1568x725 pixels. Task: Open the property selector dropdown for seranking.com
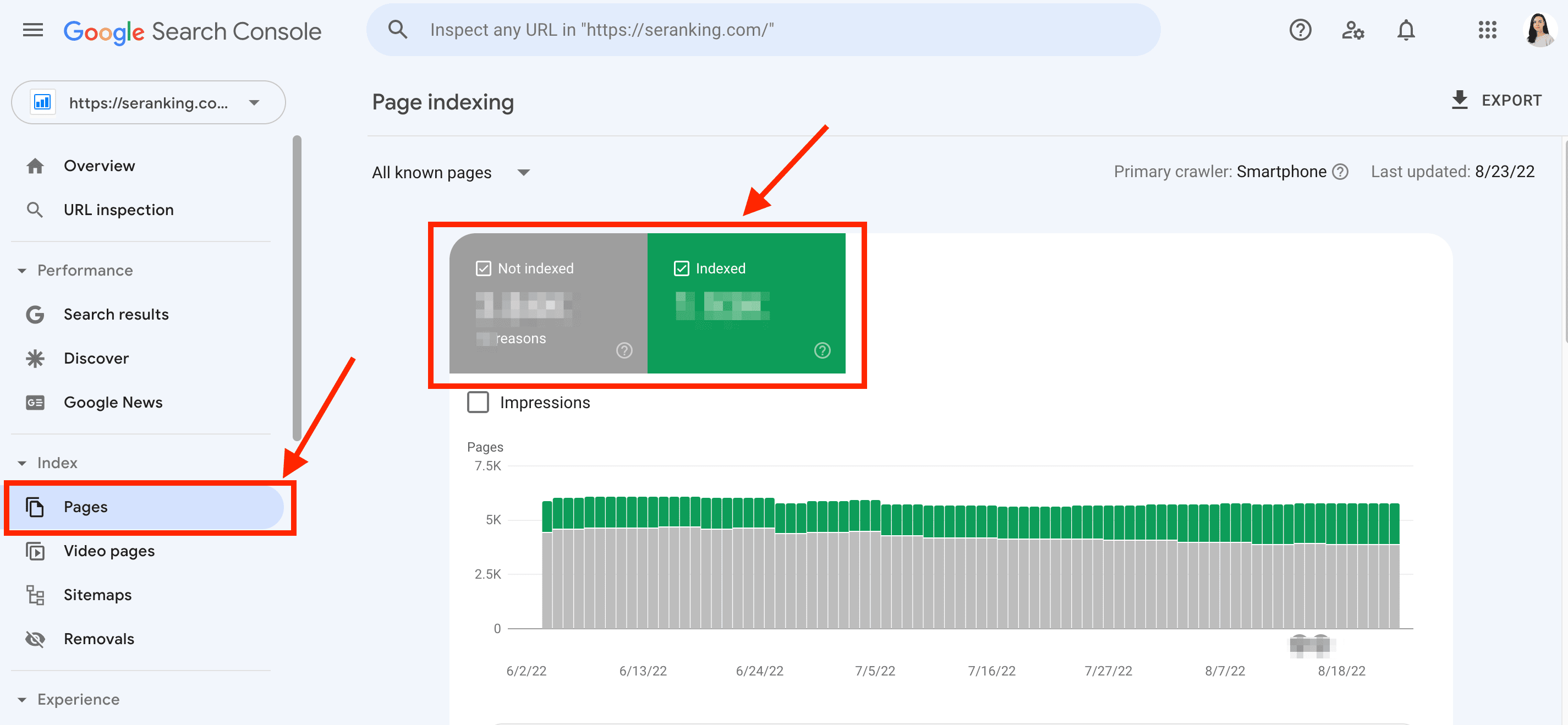click(x=148, y=102)
